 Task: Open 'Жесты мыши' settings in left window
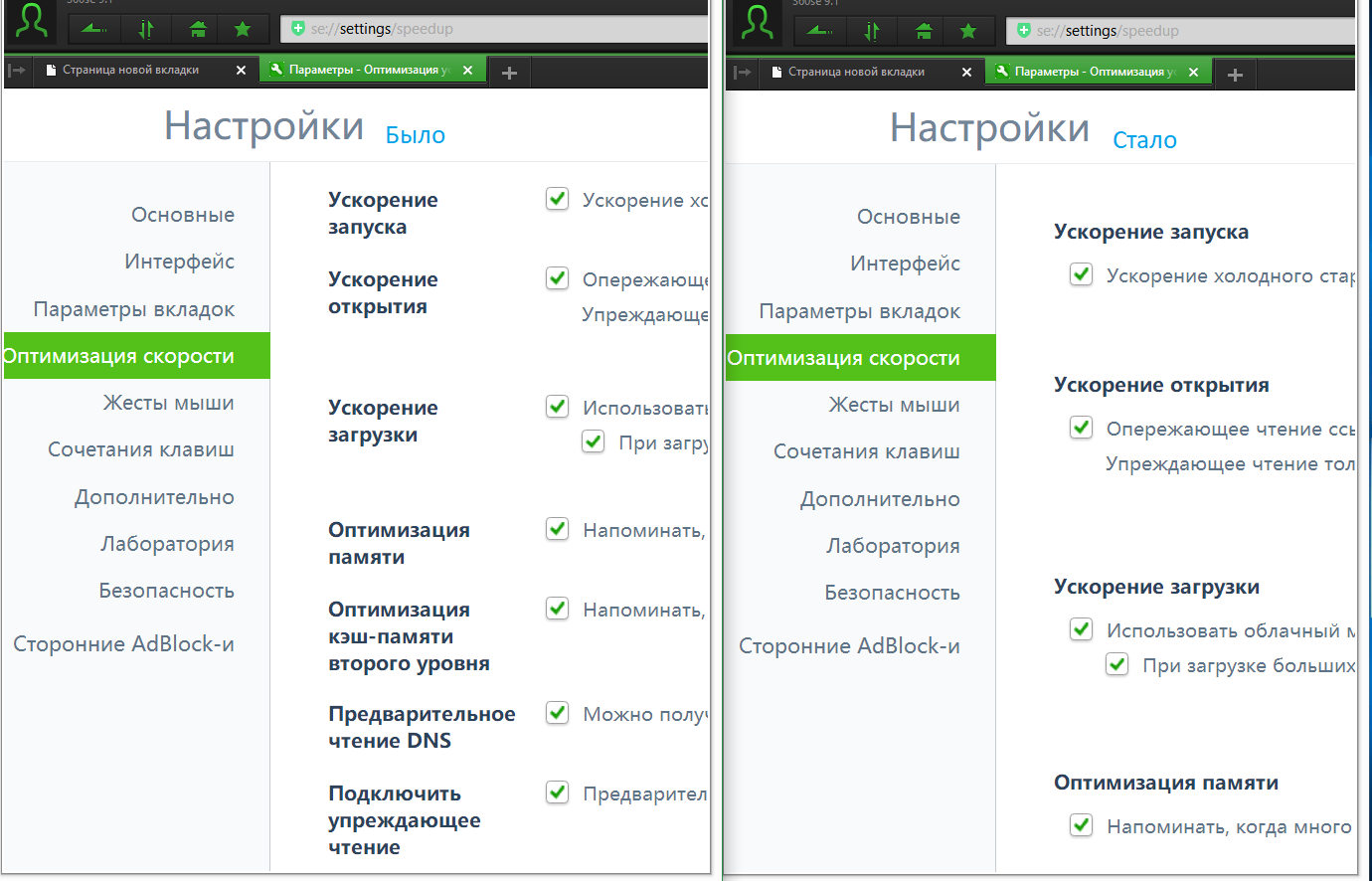coord(168,403)
